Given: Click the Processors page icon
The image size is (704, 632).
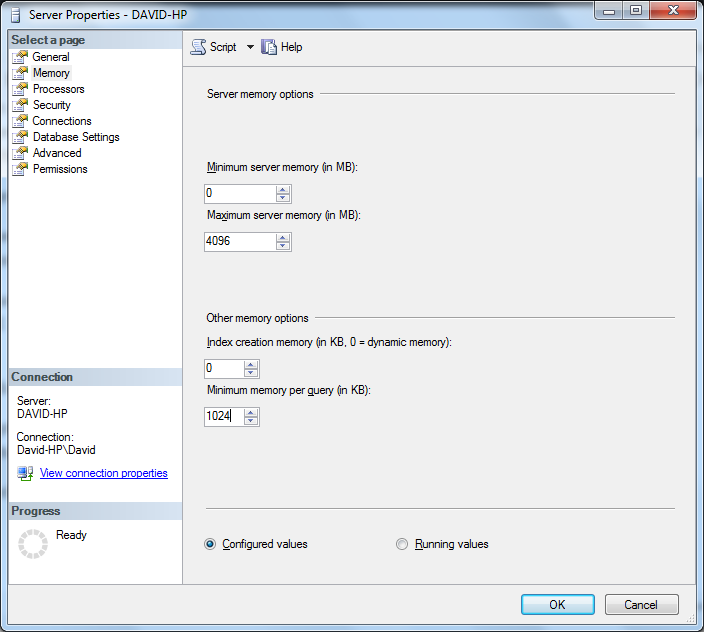Looking at the screenshot, I should click(x=19, y=89).
